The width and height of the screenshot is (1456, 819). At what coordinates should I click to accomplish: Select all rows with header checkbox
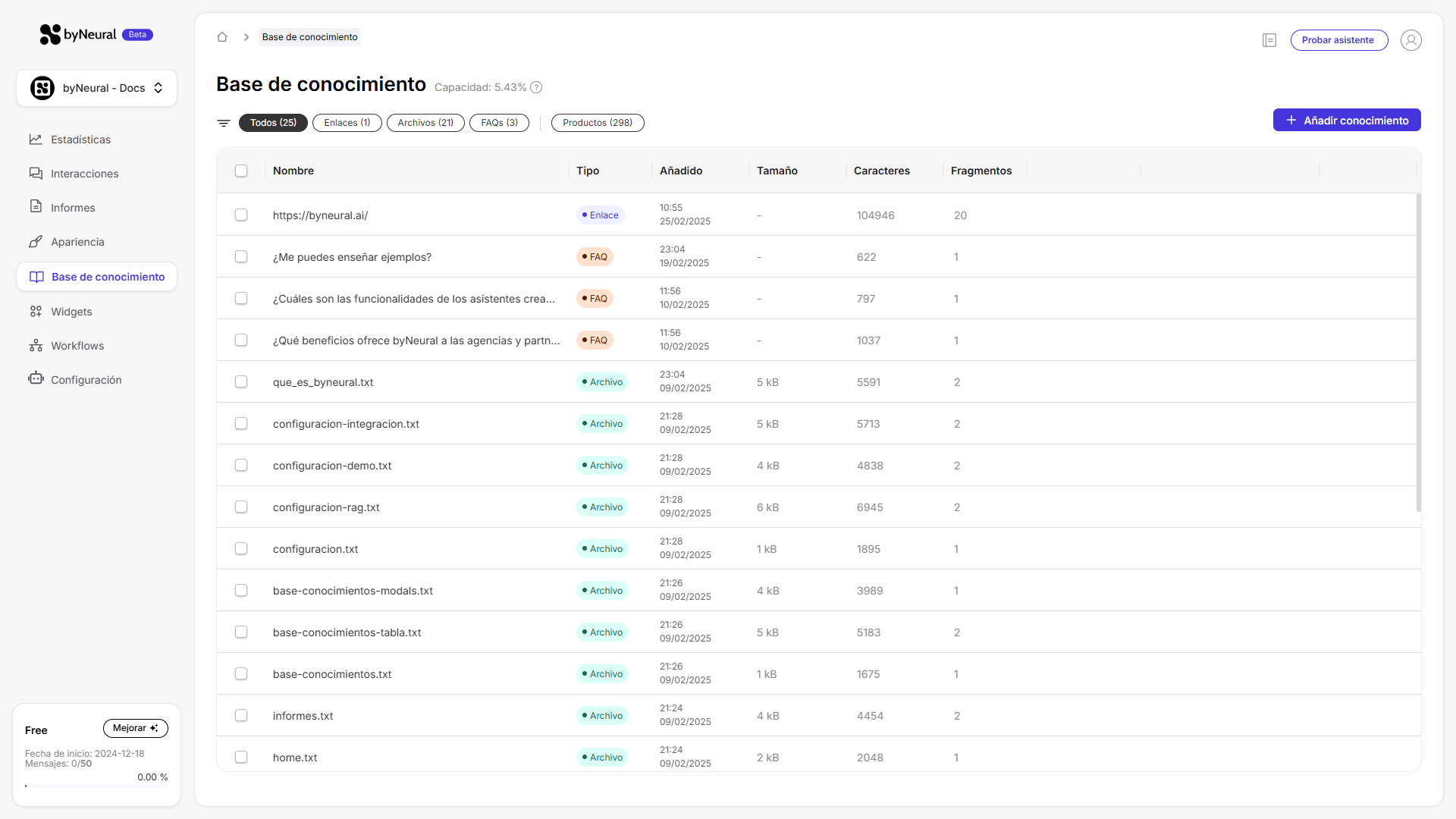tap(241, 171)
